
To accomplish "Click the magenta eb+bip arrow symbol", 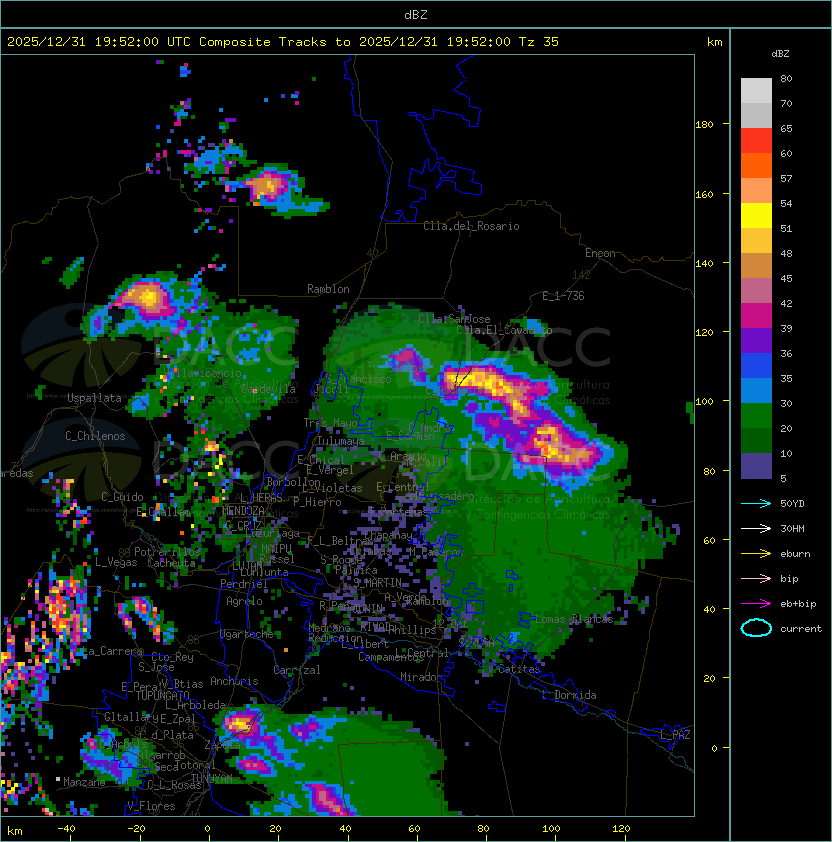I will point(756,604).
